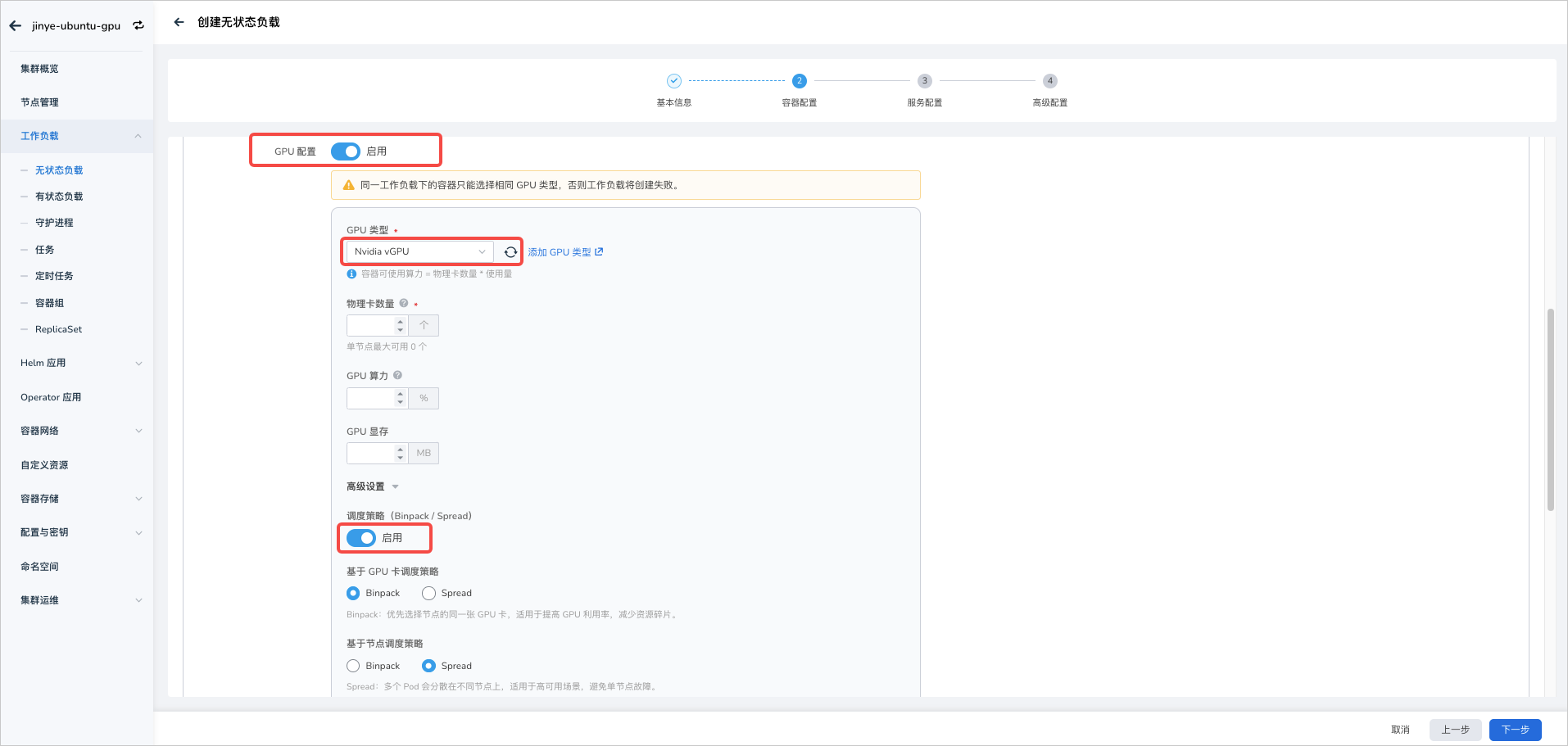1568x746 pixels.
Task: Expand the Helm 应用 menu
Action: click(x=138, y=363)
